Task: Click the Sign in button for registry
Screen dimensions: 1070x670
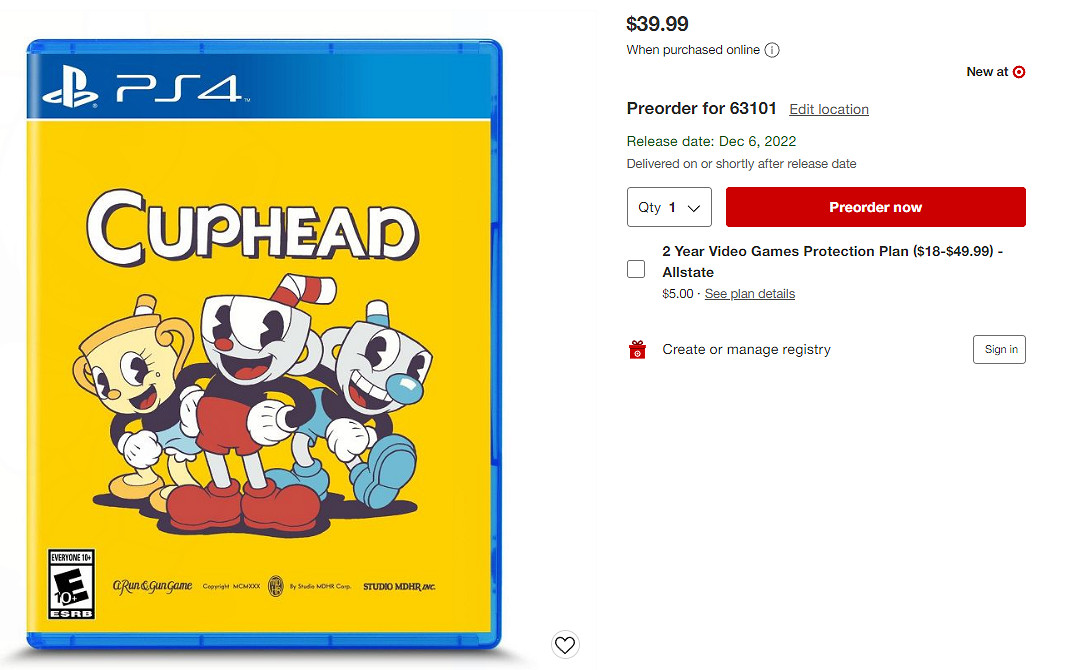Action: [999, 349]
